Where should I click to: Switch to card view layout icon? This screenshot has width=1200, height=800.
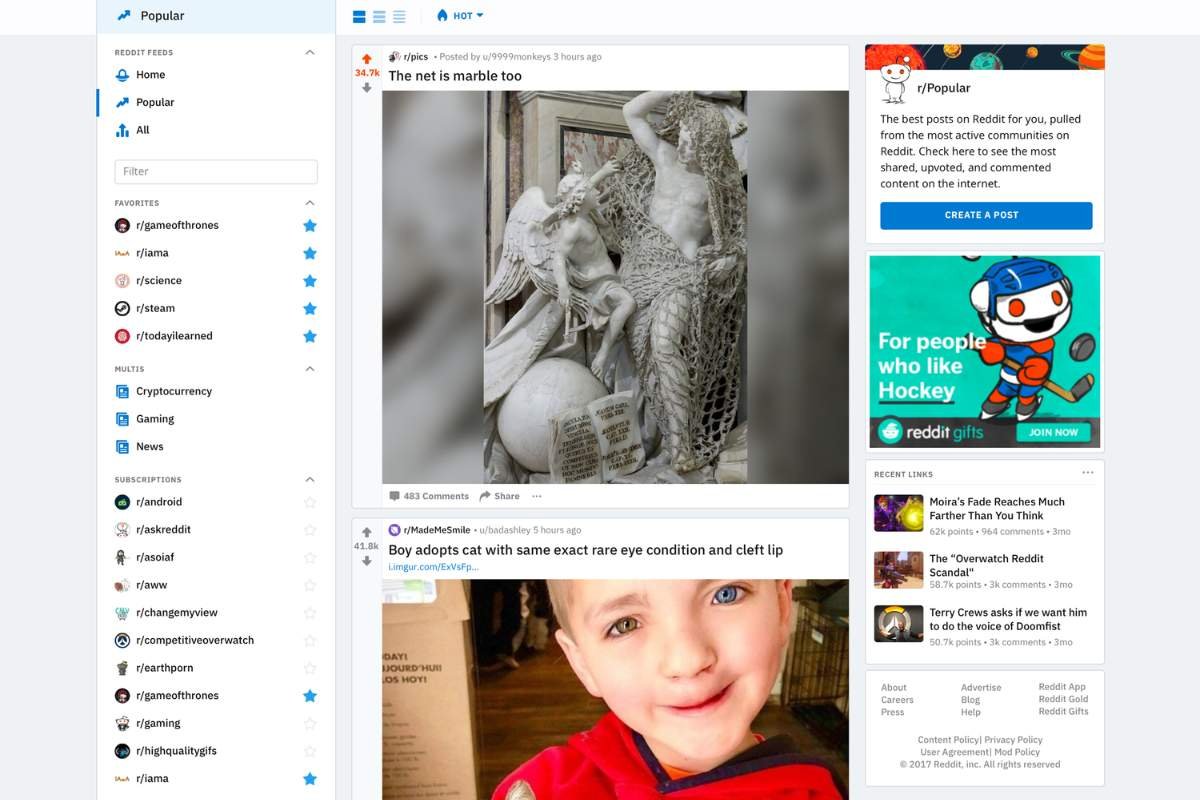(360, 17)
